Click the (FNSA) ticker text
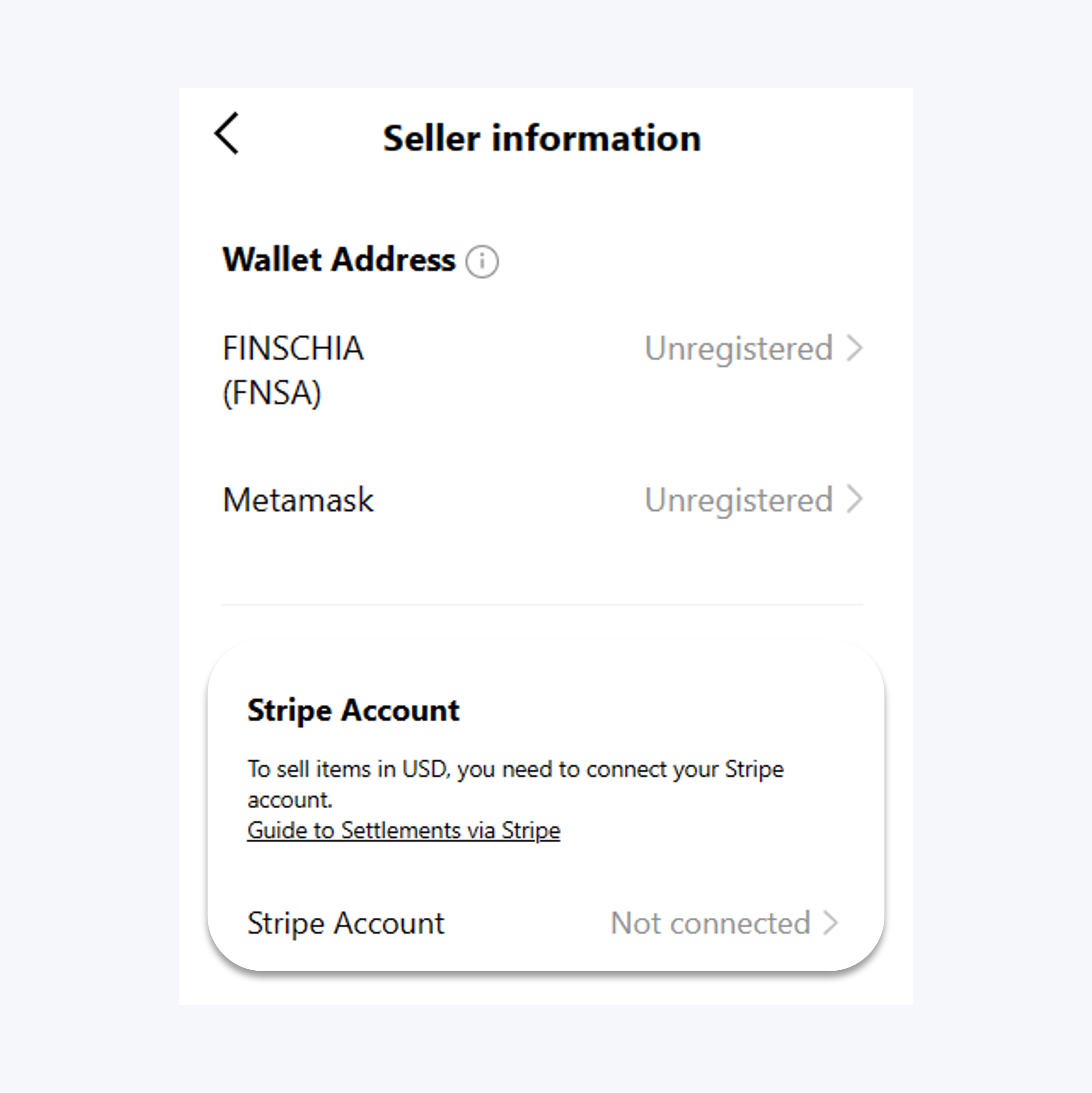 (272, 393)
